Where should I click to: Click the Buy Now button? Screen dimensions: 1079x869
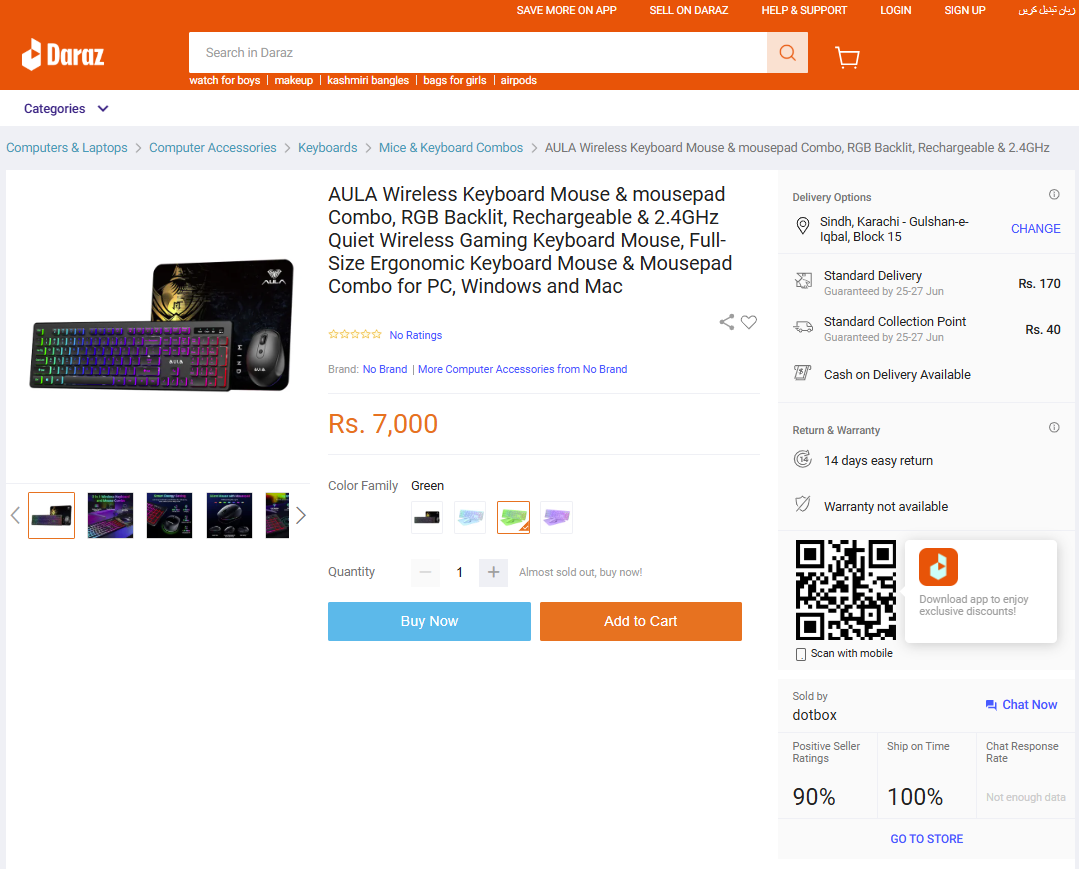(429, 621)
